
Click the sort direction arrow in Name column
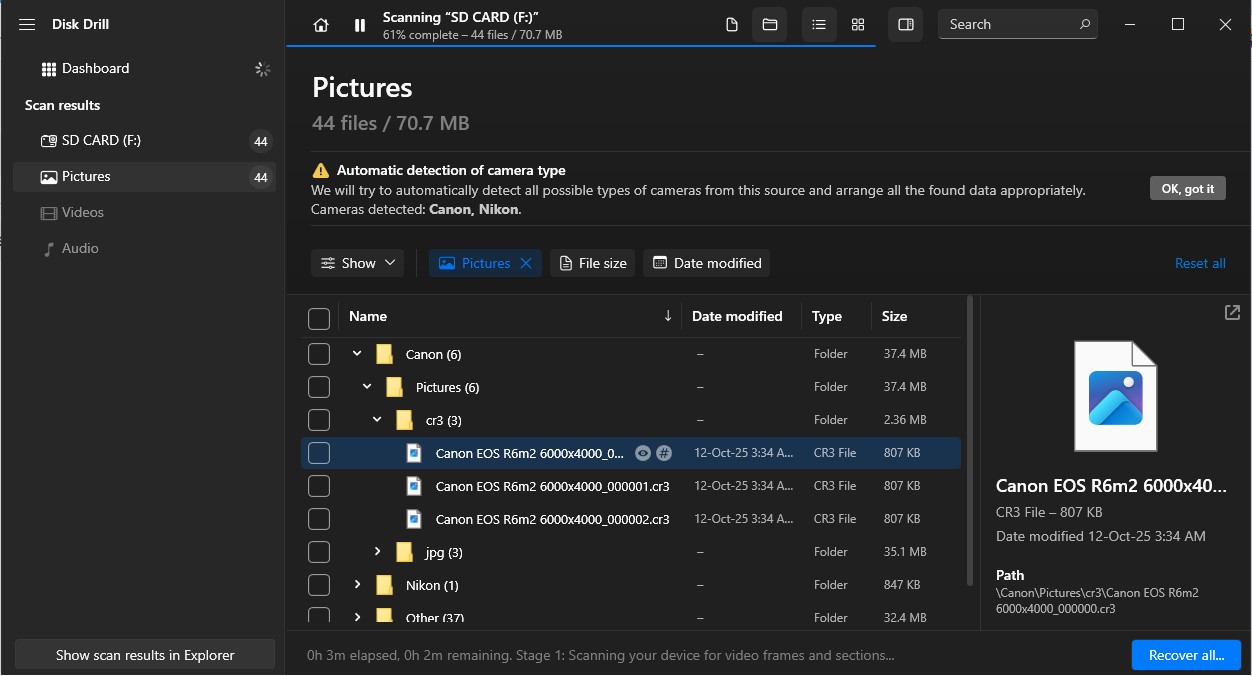click(668, 316)
